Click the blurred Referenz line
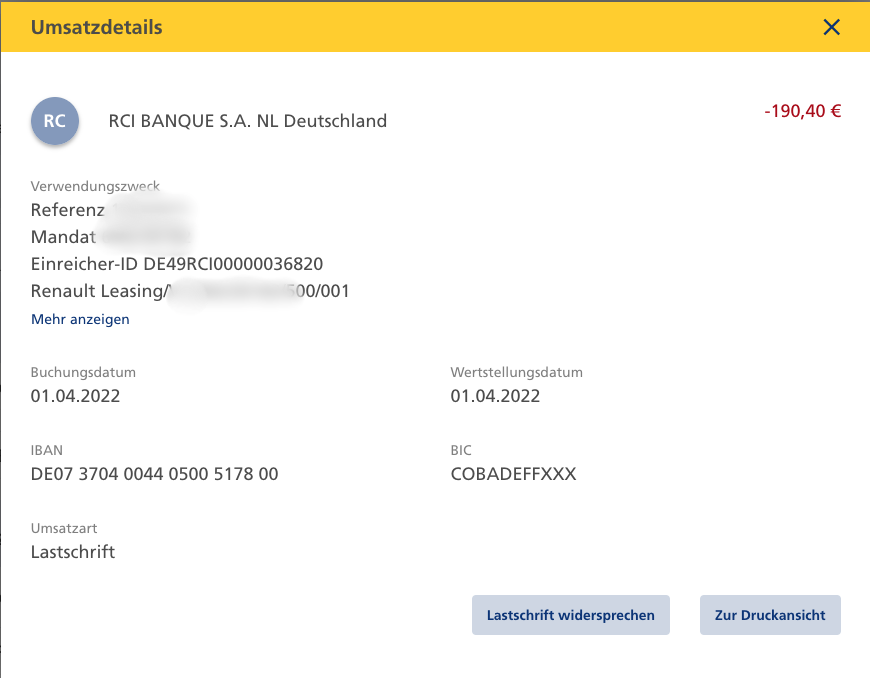 [110, 210]
